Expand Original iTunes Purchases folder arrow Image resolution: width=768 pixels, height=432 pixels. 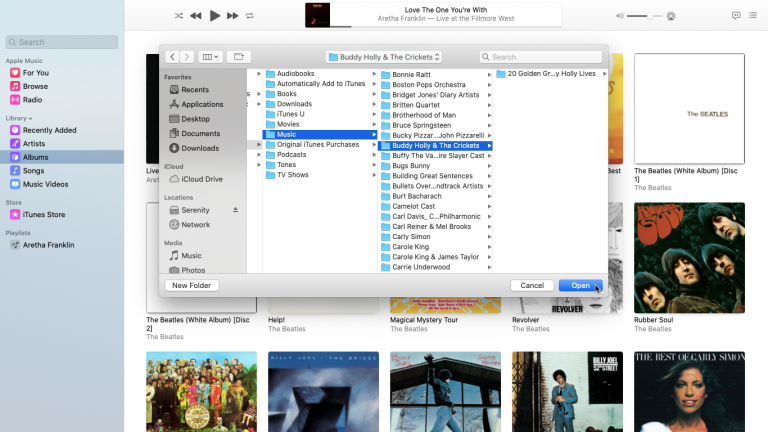[374, 144]
